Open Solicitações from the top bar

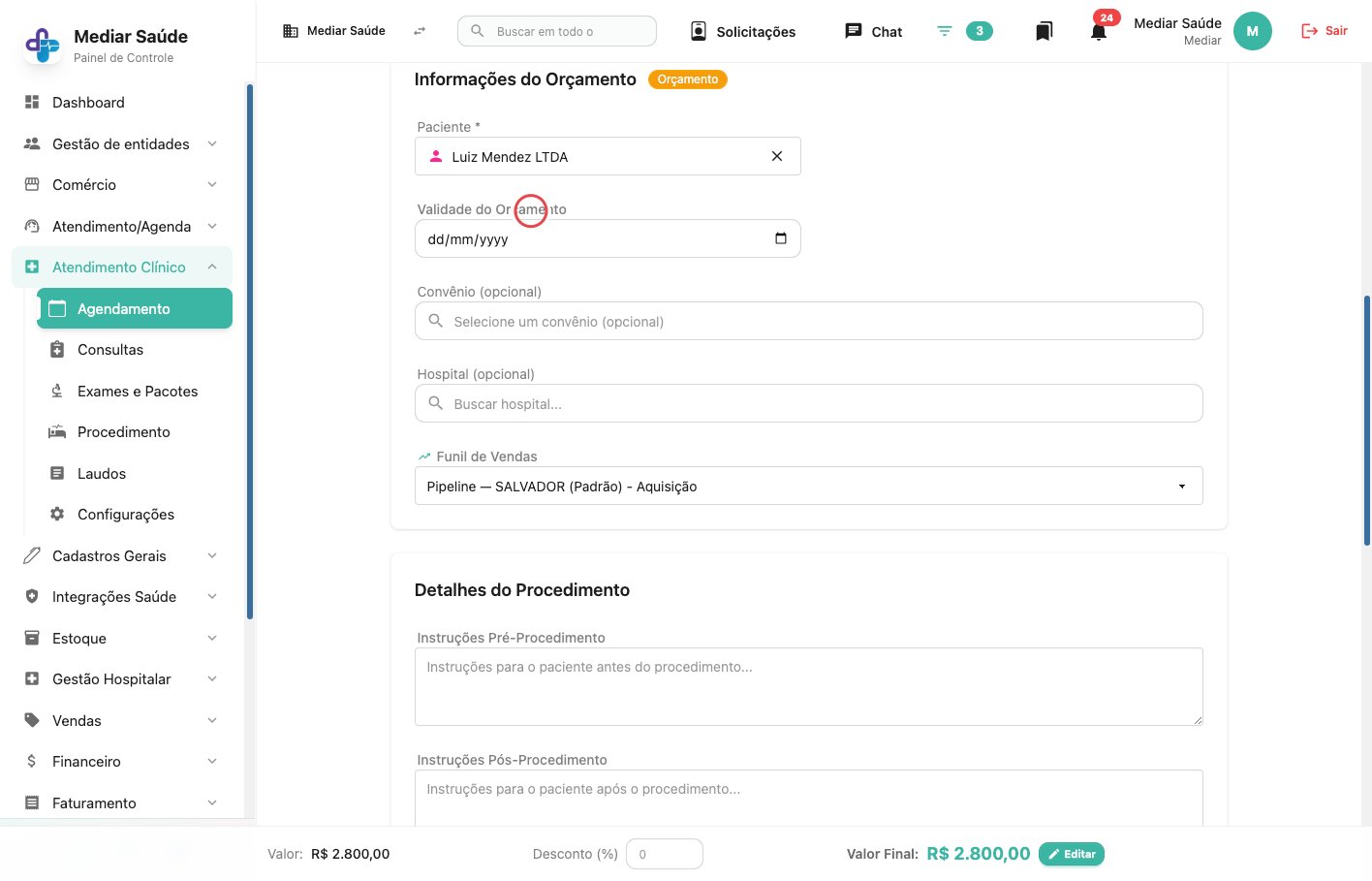743,31
